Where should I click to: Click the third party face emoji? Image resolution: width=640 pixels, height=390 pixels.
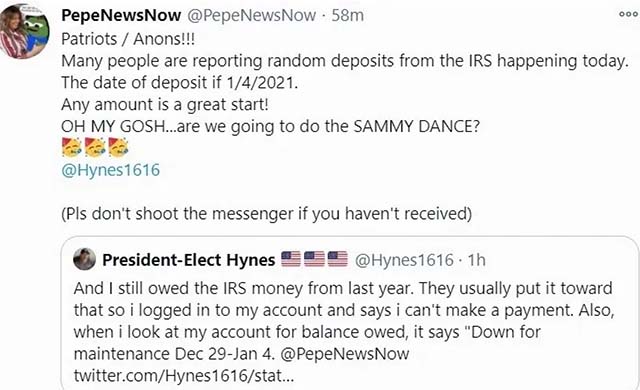118,148
